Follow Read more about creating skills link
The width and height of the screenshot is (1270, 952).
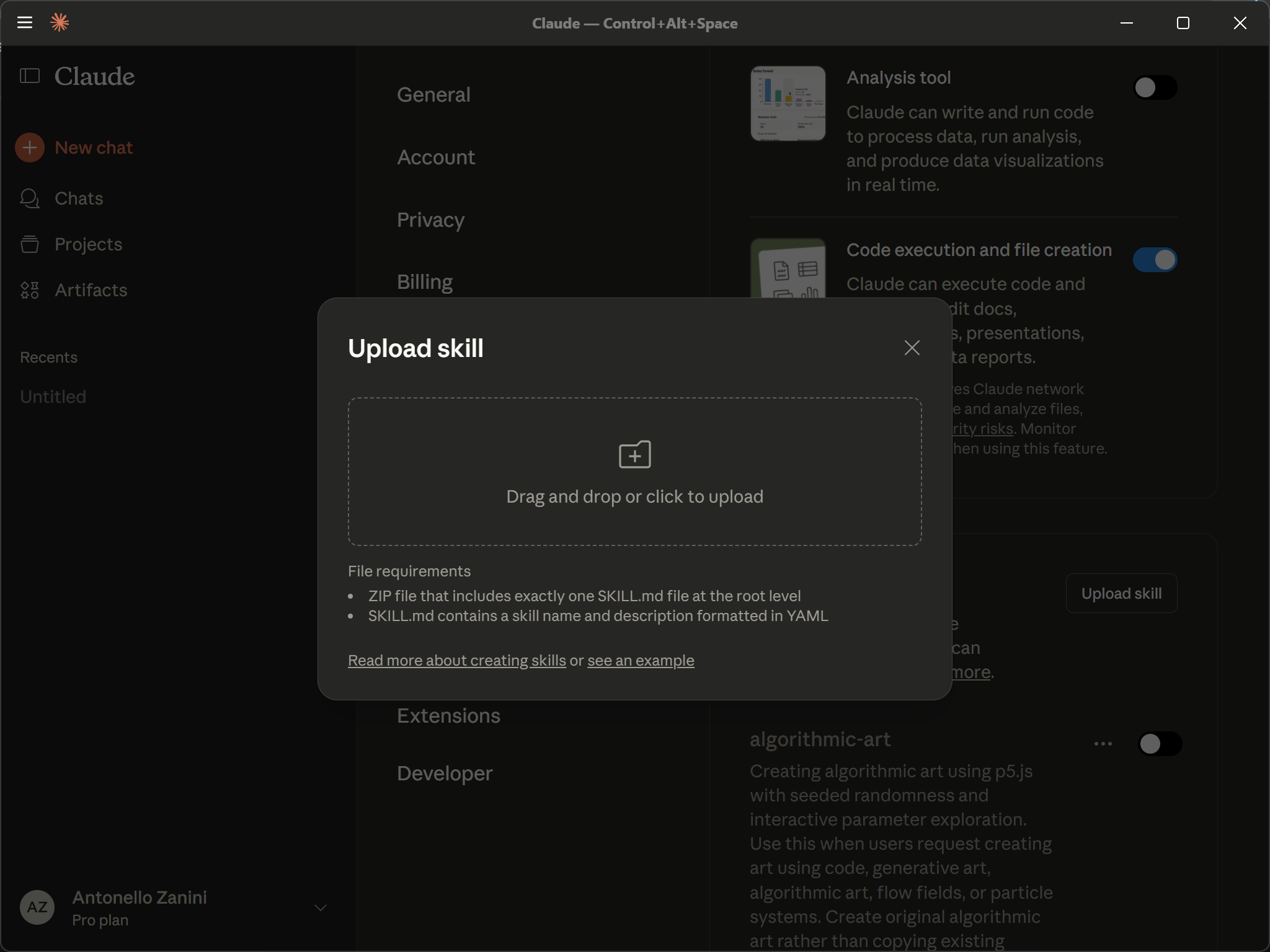pos(456,661)
